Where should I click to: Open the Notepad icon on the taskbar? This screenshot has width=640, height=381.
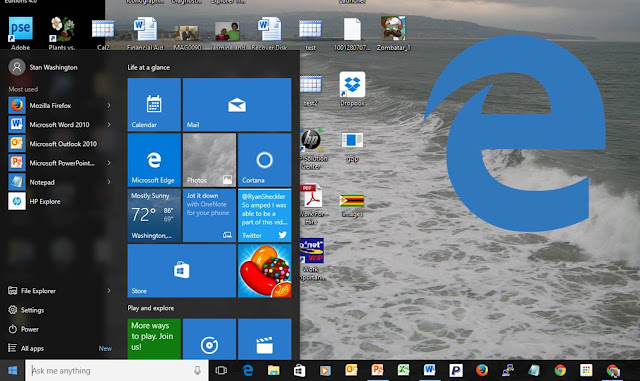coord(534,370)
